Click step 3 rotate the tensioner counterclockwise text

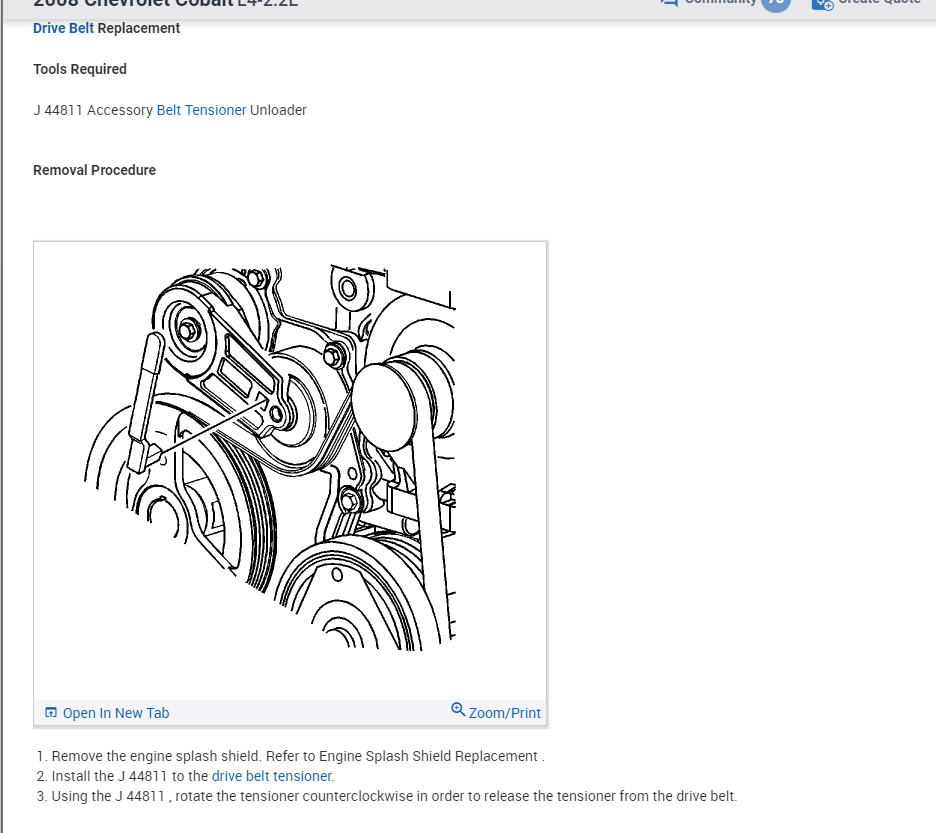(x=394, y=796)
